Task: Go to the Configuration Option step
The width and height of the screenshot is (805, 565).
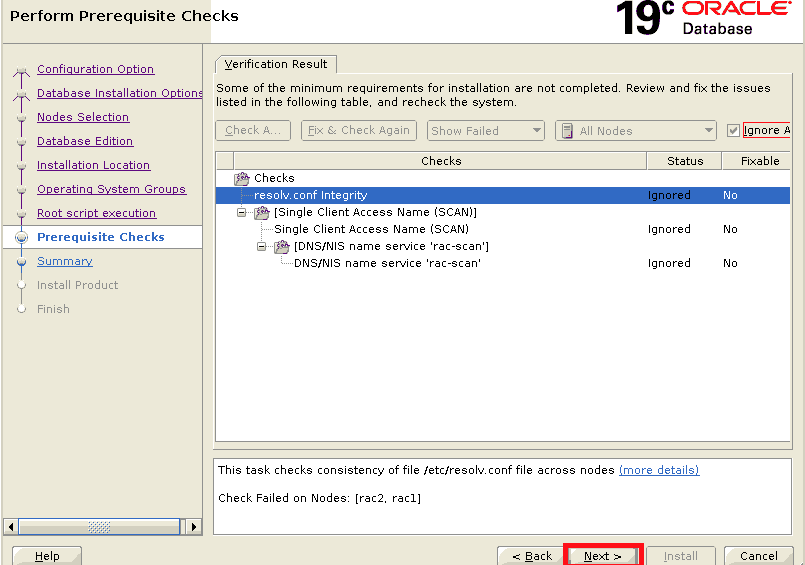Action: click(95, 69)
